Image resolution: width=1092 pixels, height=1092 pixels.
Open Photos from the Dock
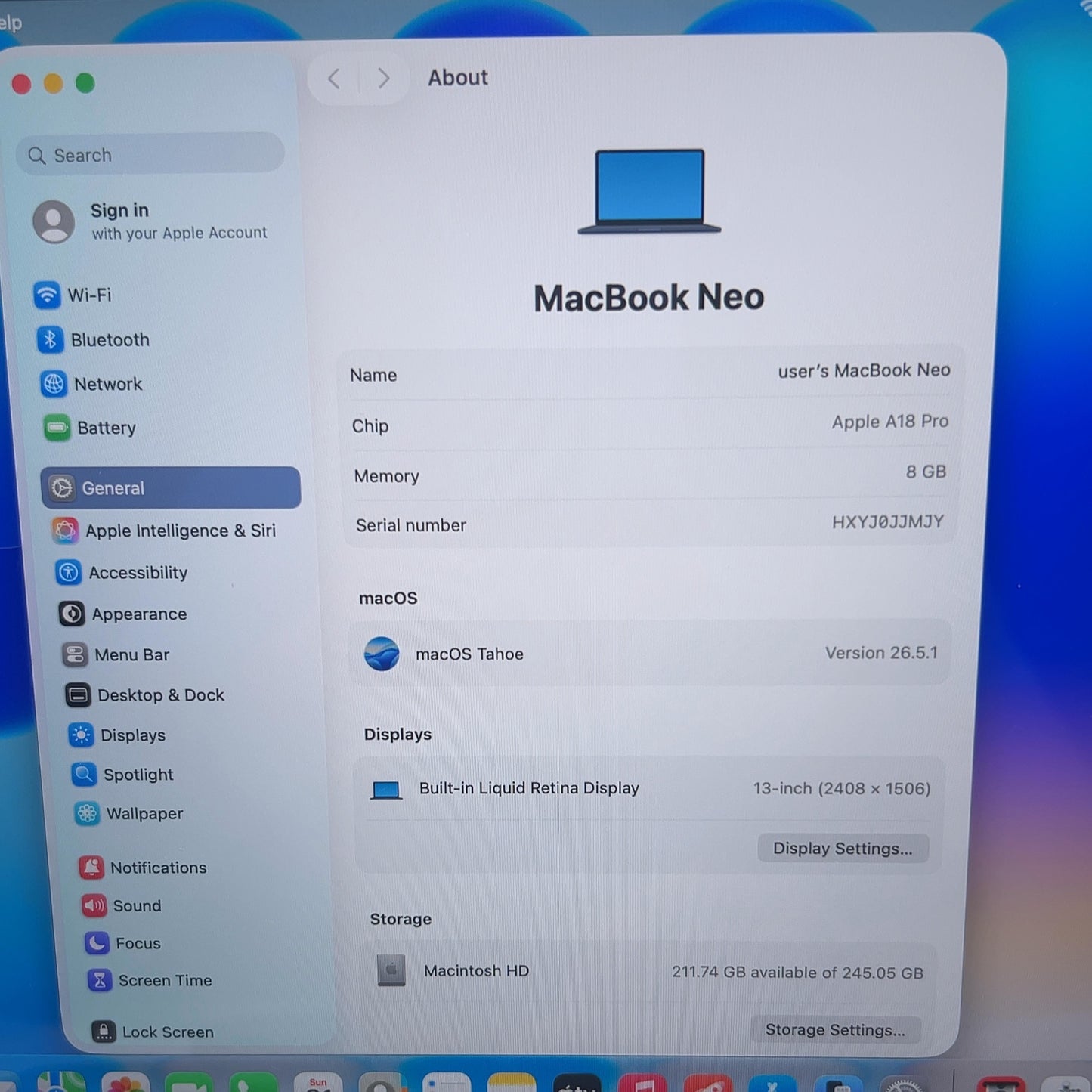click(125, 1082)
